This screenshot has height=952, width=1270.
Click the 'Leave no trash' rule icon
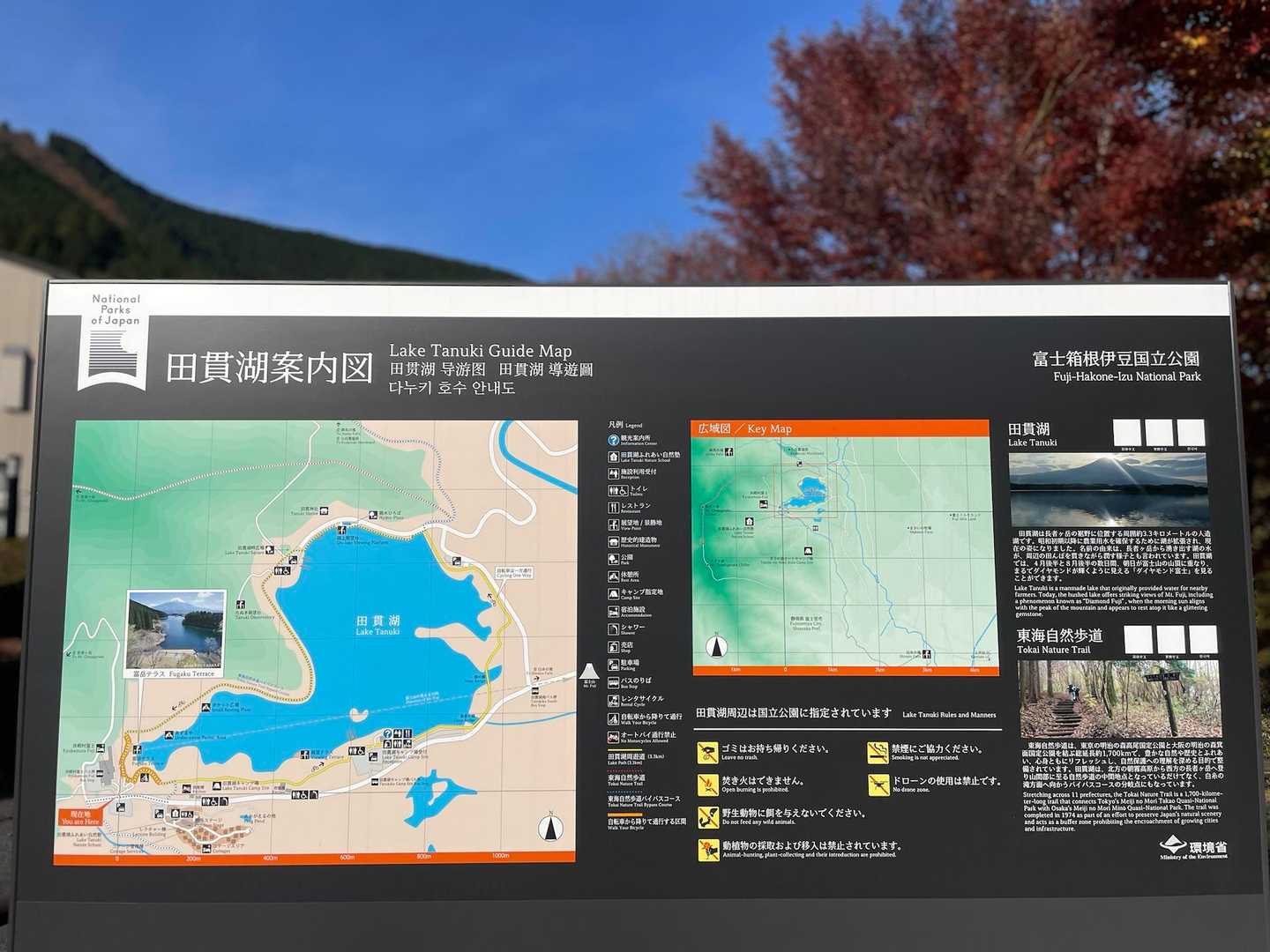pyautogui.click(x=707, y=752)
